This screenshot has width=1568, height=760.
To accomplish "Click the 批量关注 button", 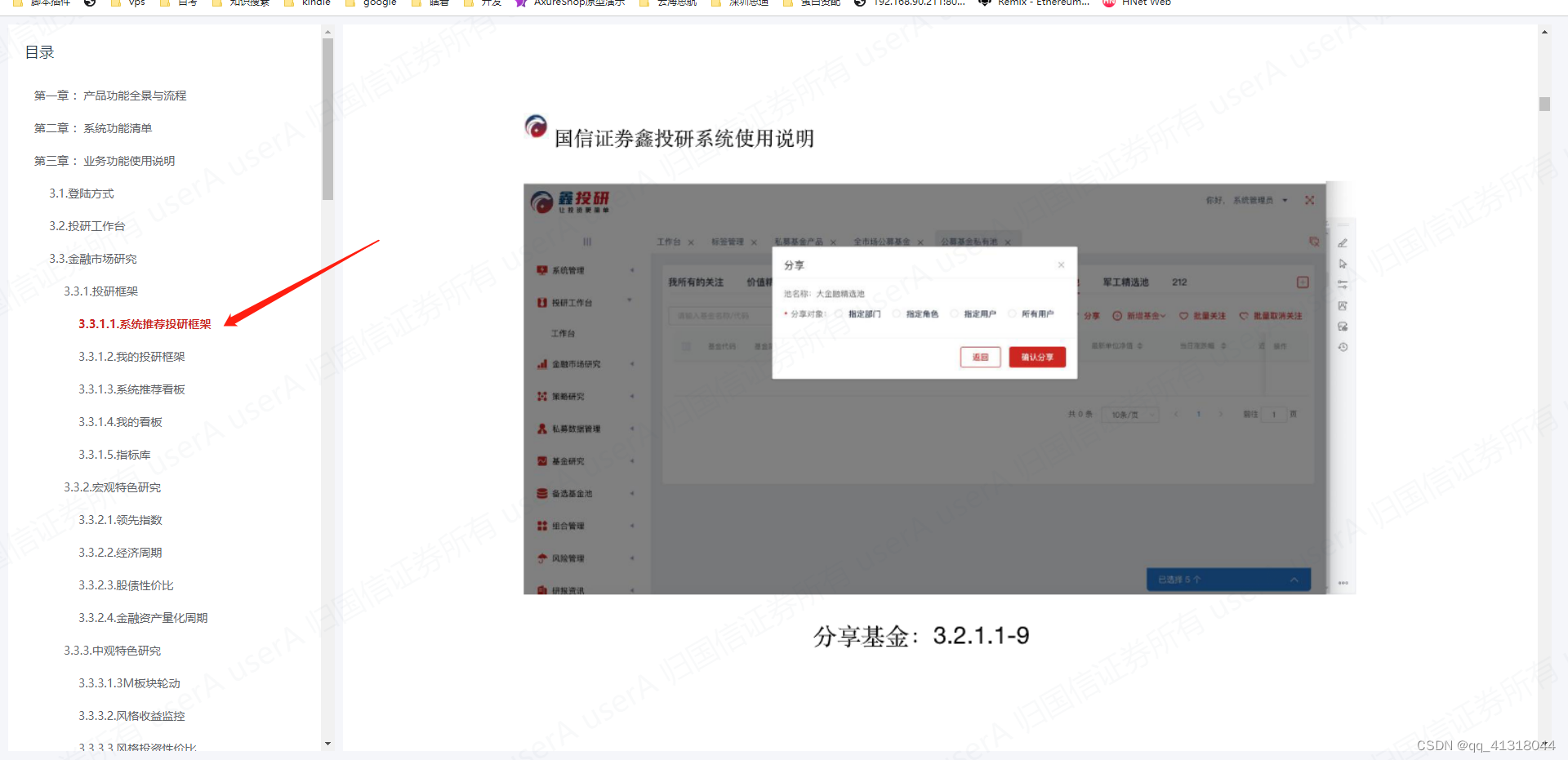I will (1202, 316).
